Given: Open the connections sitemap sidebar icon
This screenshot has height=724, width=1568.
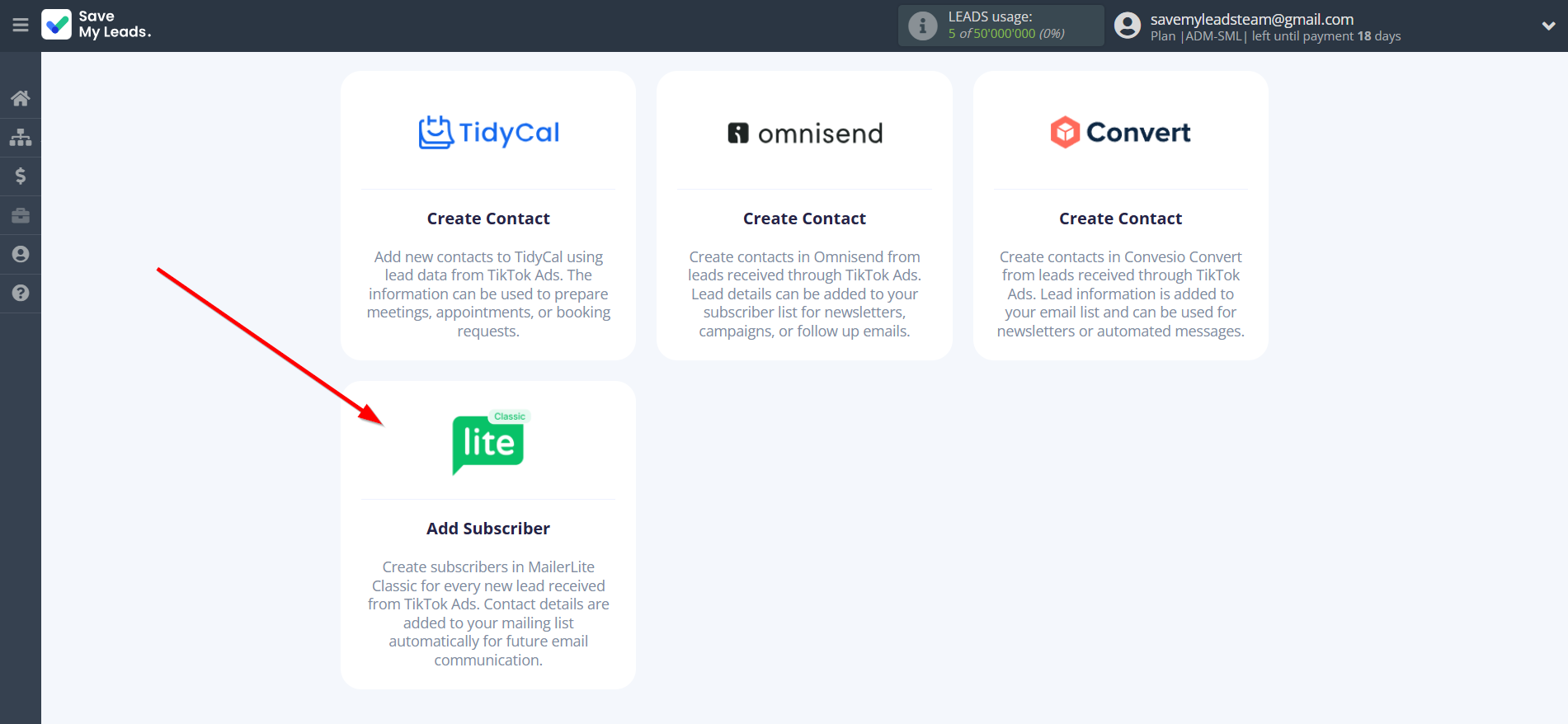Looking at the screenshot, I should (x=21, y=137).
